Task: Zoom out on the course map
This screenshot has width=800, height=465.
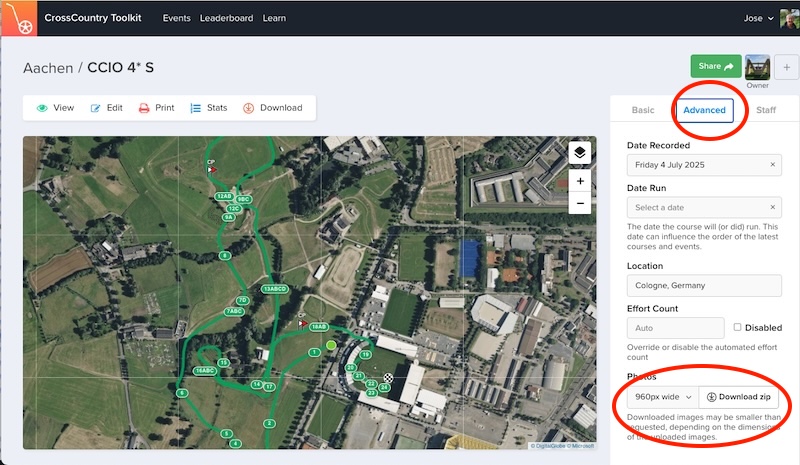Action: [580, 203]
